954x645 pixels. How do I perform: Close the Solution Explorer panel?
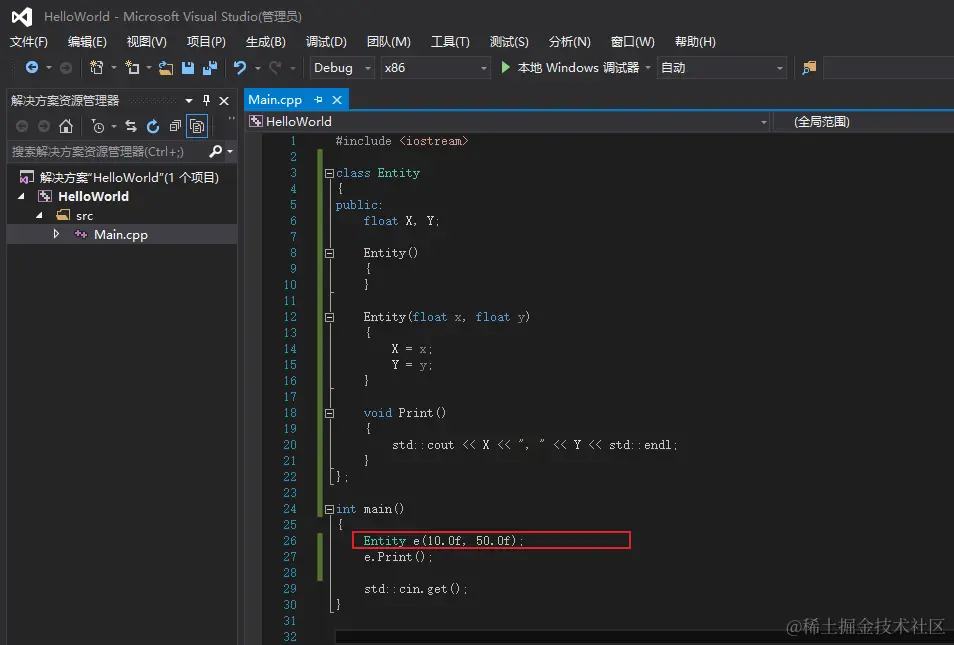pos(224,100)
